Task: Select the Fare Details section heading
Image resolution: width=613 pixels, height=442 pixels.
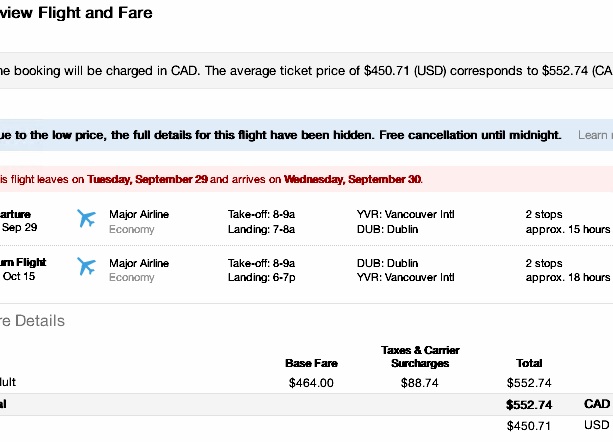Action: click(x=32, y=321)
